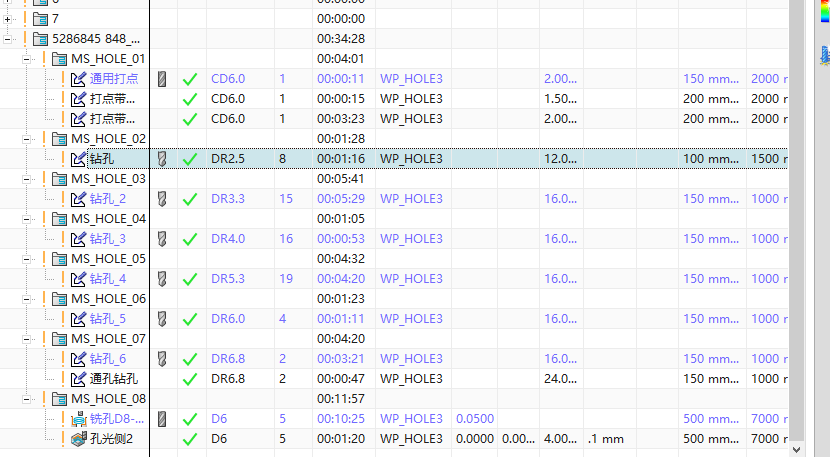Click tool cell DR2.5

[x=228, y=159]
